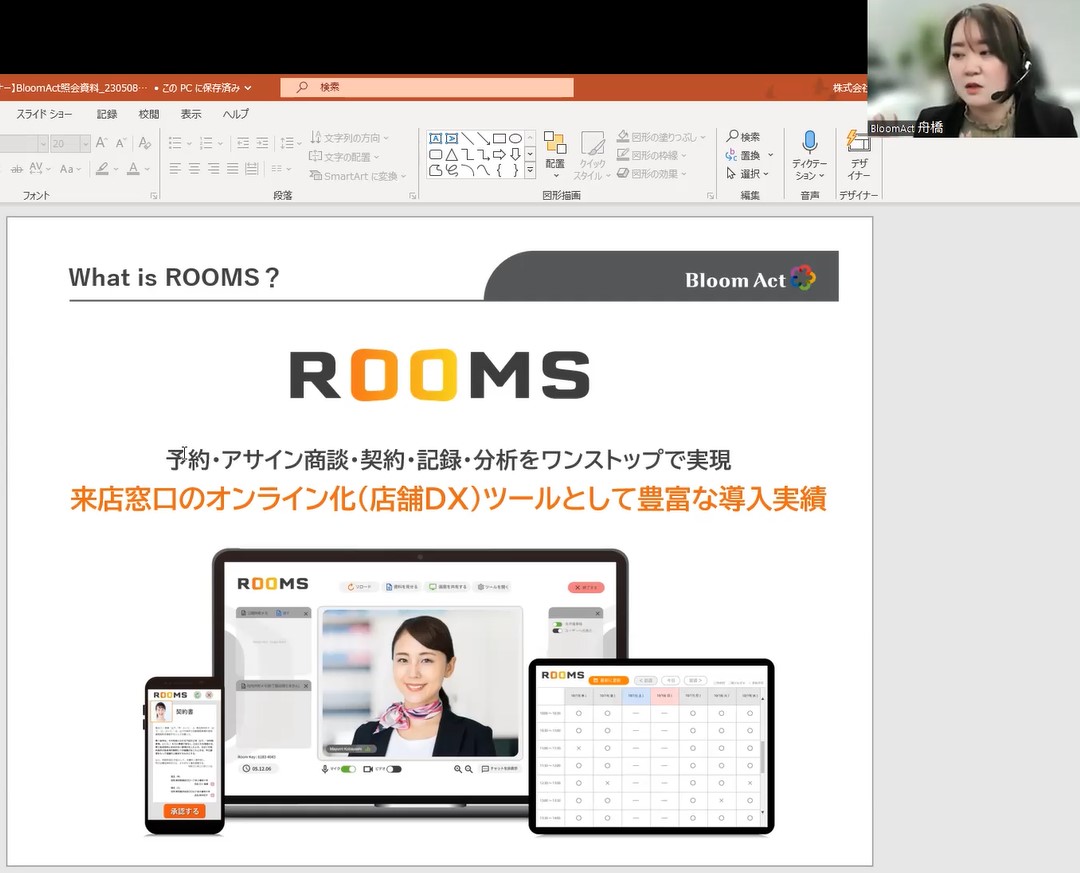1080x873 pixels.
Task: Center align the text
Action: tap(194, 168)
